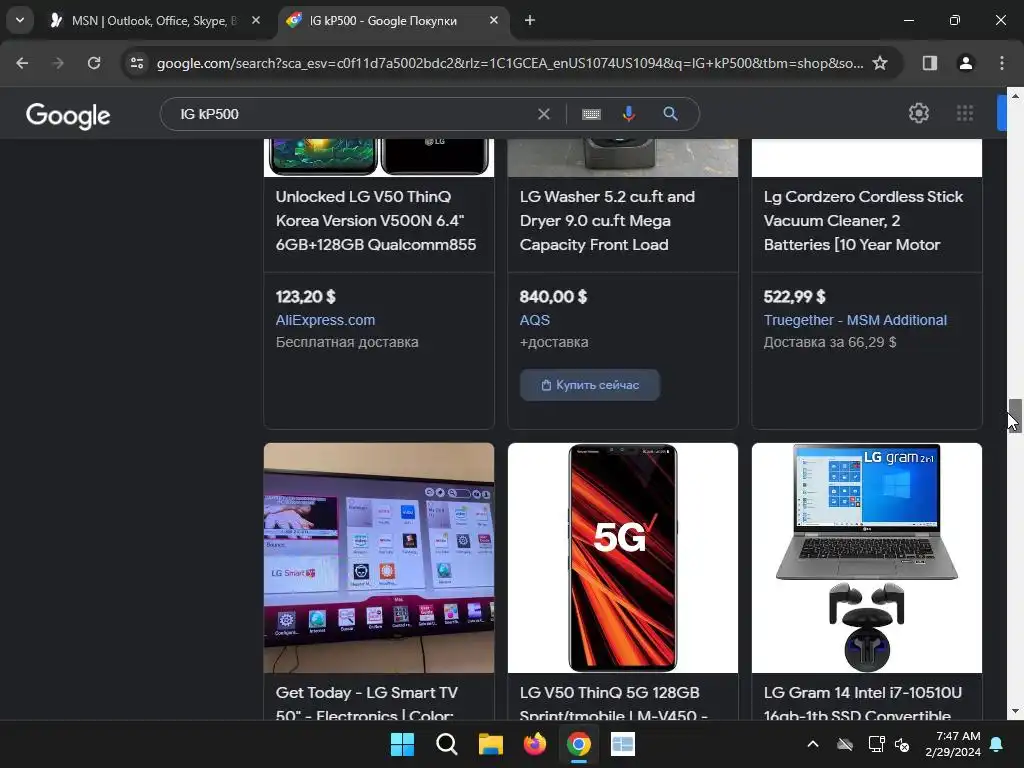
Task: Click the 522,99 $ price
Action: click(x=794, y=297)
